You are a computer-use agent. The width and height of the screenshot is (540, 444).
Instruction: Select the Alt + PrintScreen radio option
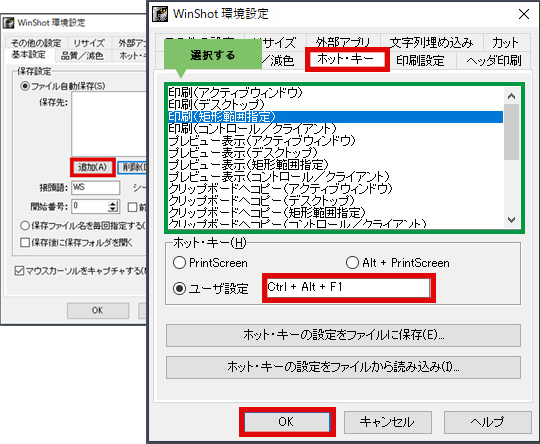click(x=352, y=263)
